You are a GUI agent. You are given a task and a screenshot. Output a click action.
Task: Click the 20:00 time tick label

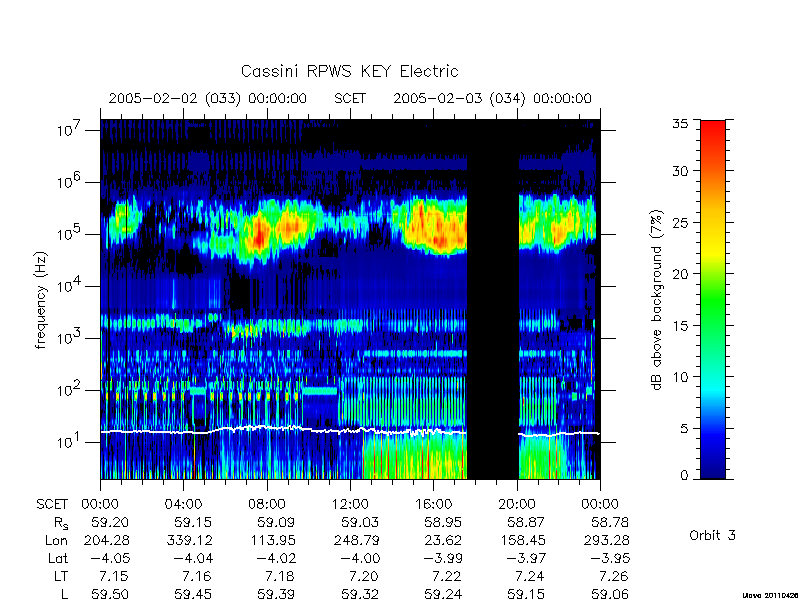517,504
